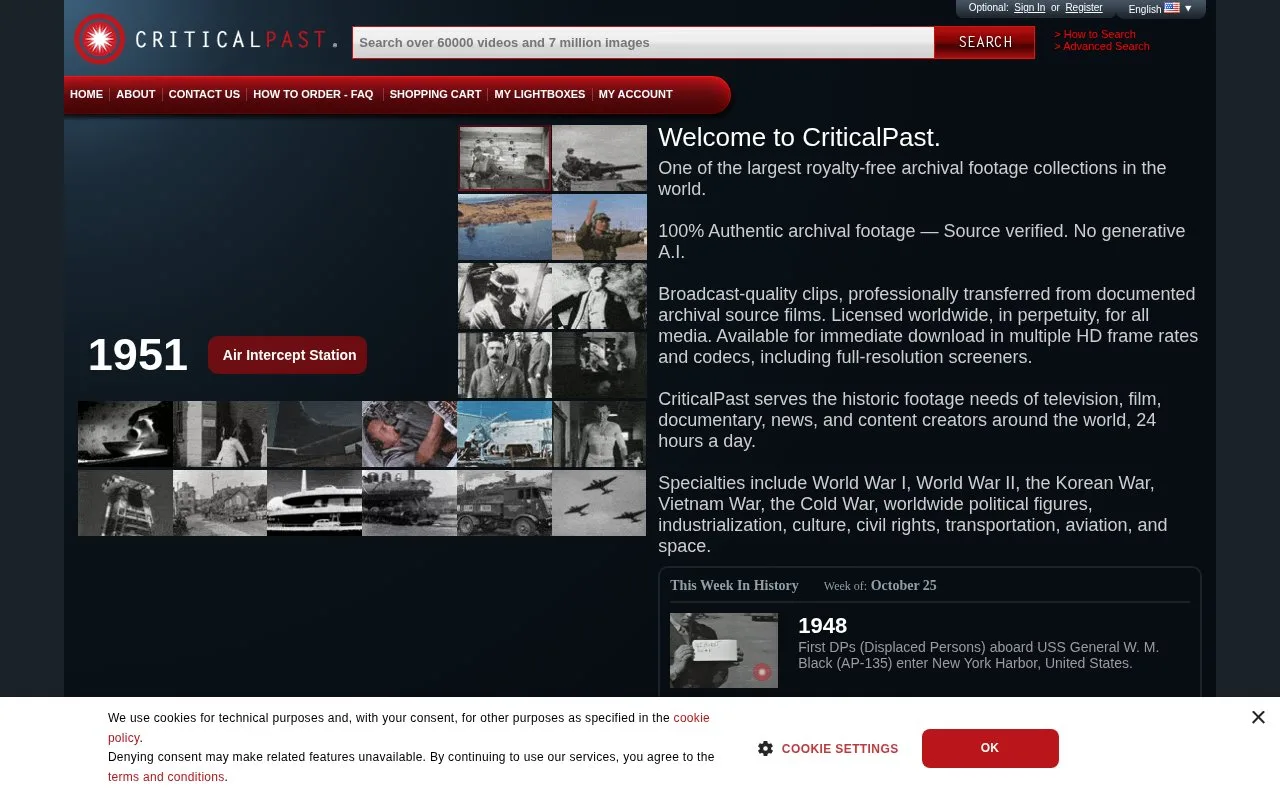This screenshot has height=800, width=1280.
Task: Open the old truck thumbnail
Action: (504, 503)
